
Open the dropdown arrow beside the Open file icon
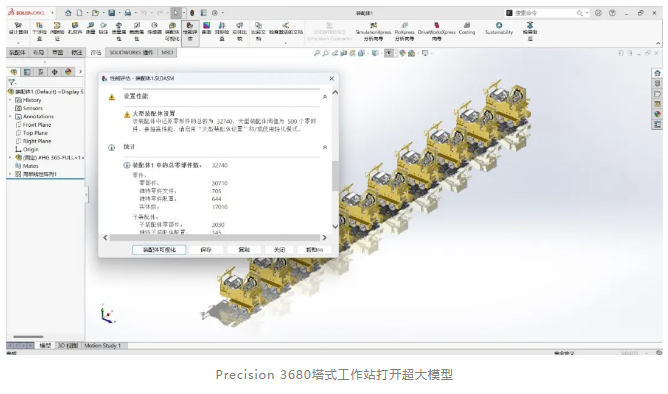103,13
